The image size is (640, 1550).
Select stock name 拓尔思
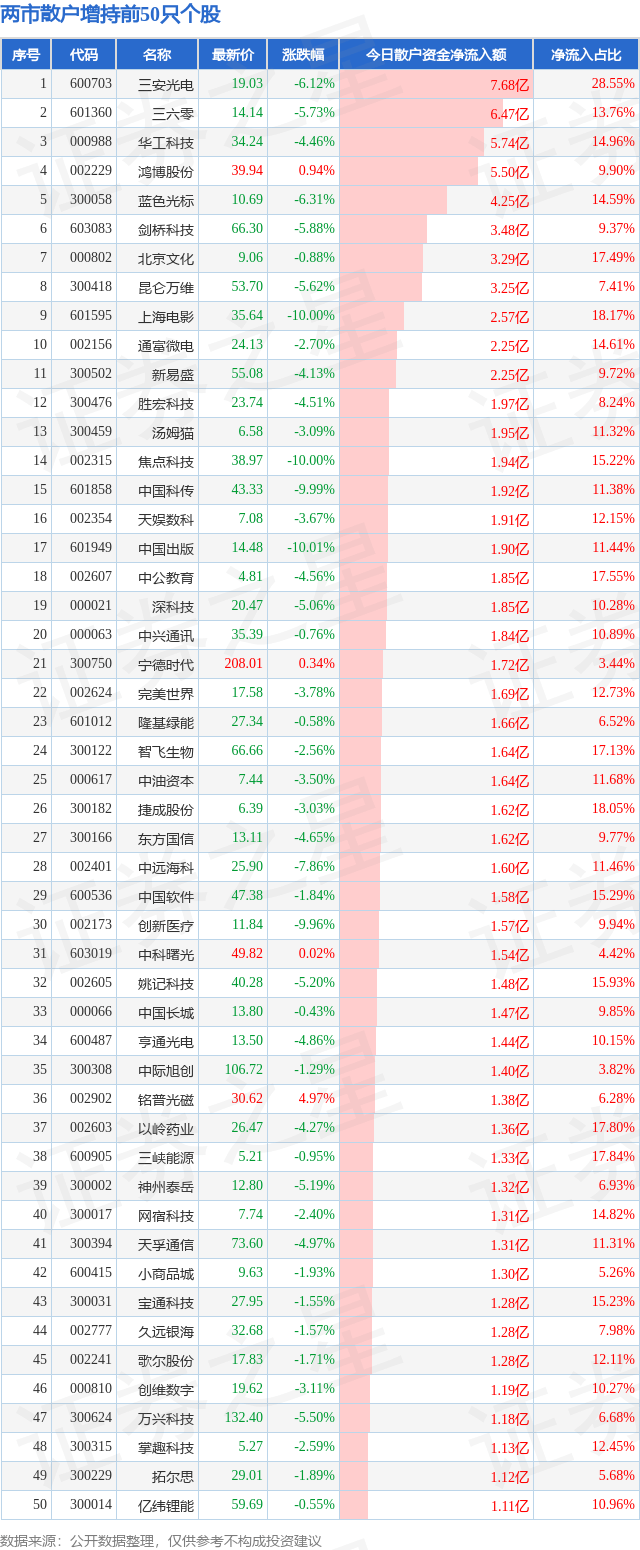173,1476
